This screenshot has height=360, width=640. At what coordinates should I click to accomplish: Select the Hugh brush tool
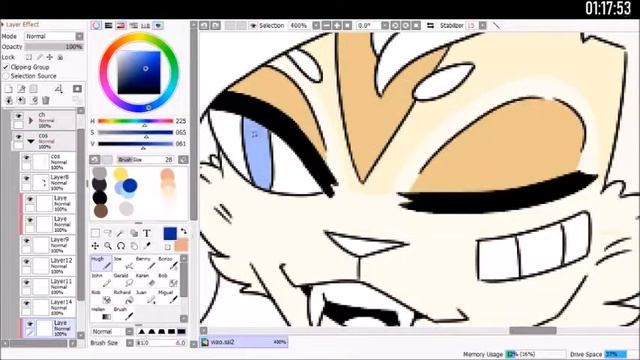coord(101,263)
